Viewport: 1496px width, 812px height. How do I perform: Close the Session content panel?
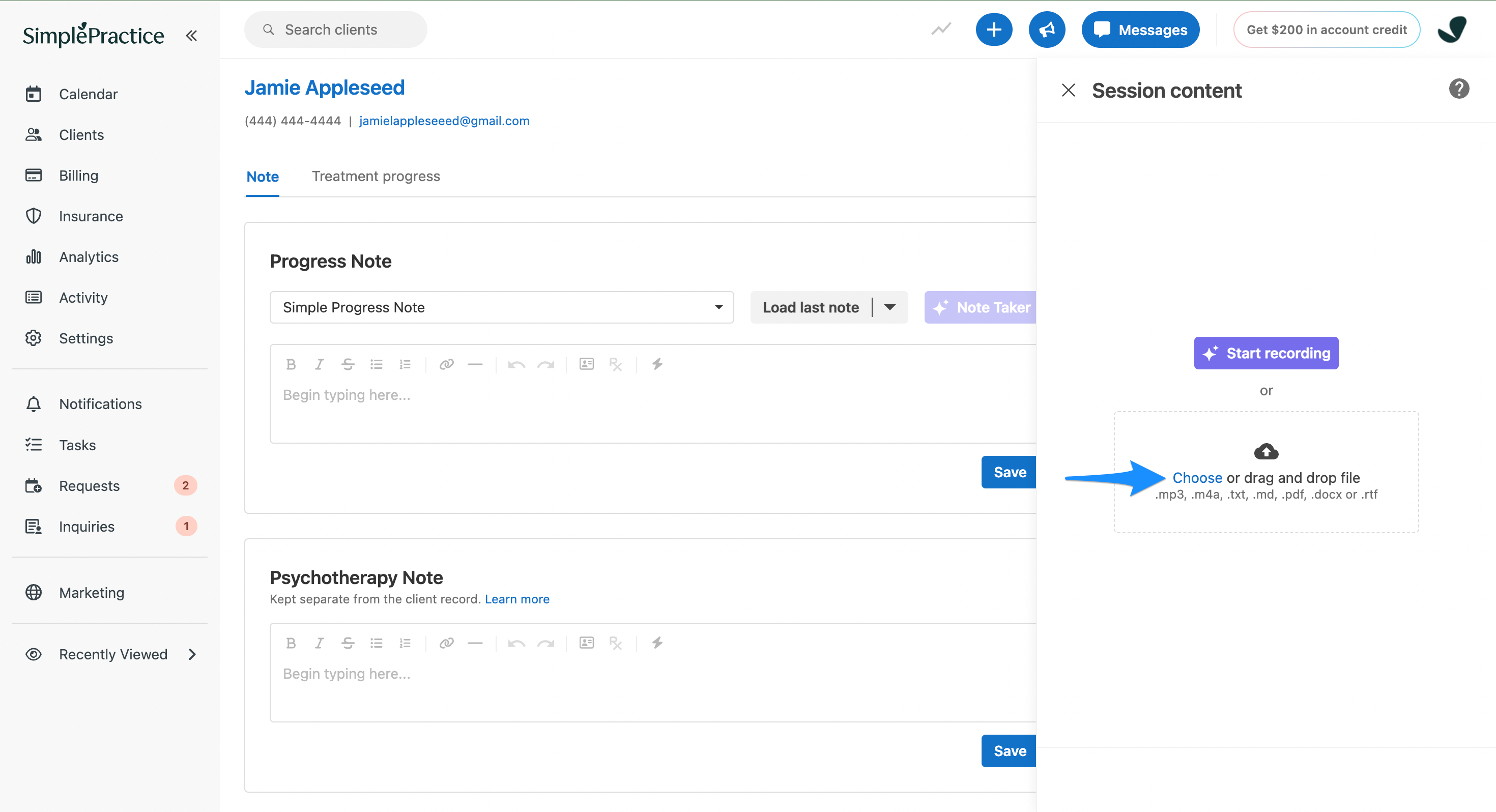coord(1068,90)
